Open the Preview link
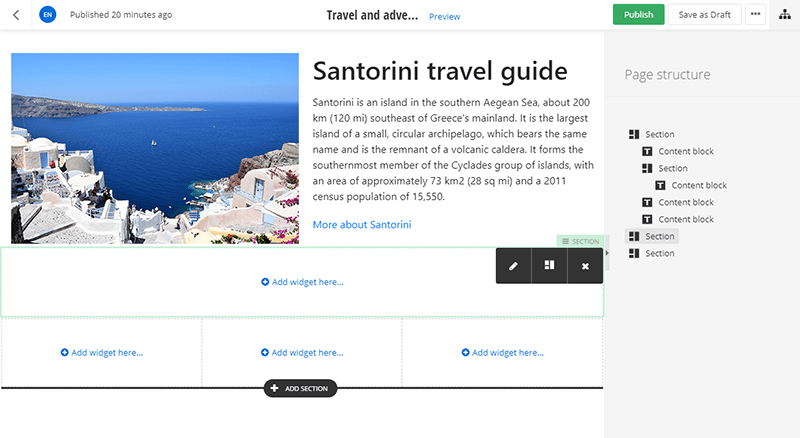 (x=444, y=17)
